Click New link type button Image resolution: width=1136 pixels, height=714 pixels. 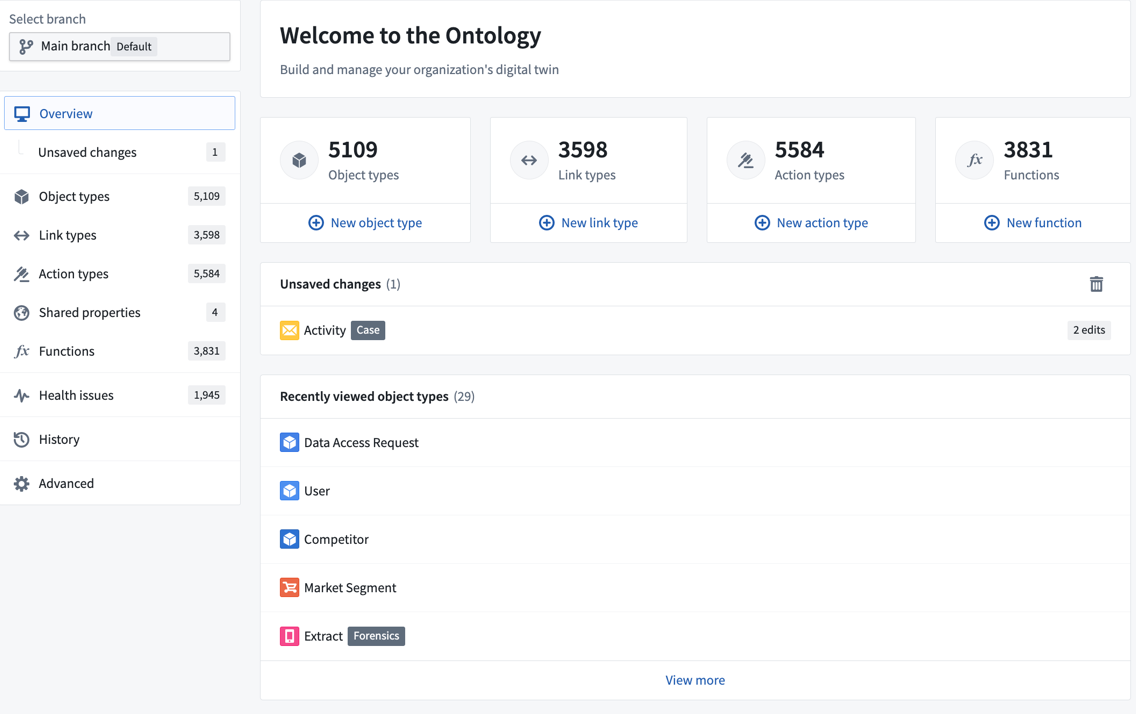click(x=588, y=223)
